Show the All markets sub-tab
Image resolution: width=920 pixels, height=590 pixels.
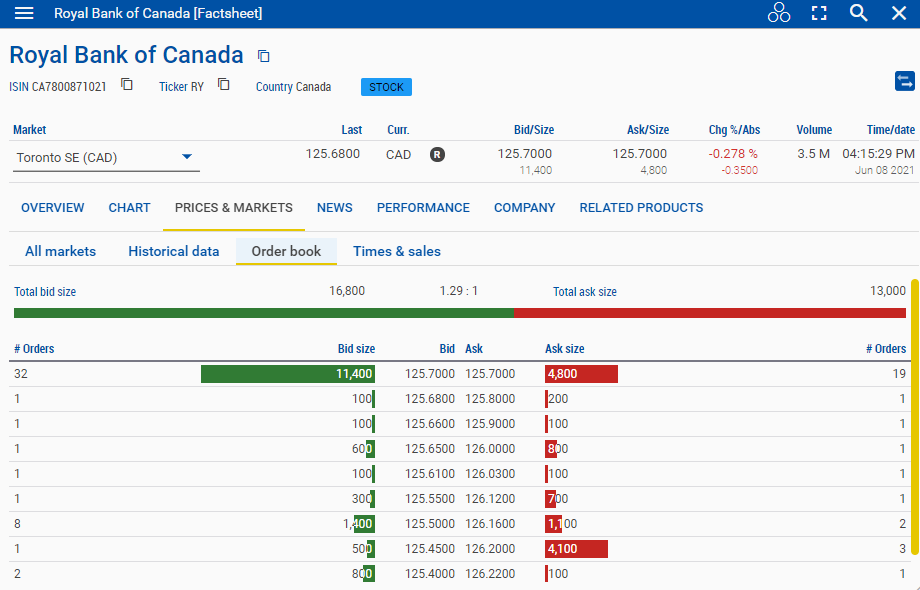(x=60, y=252)
